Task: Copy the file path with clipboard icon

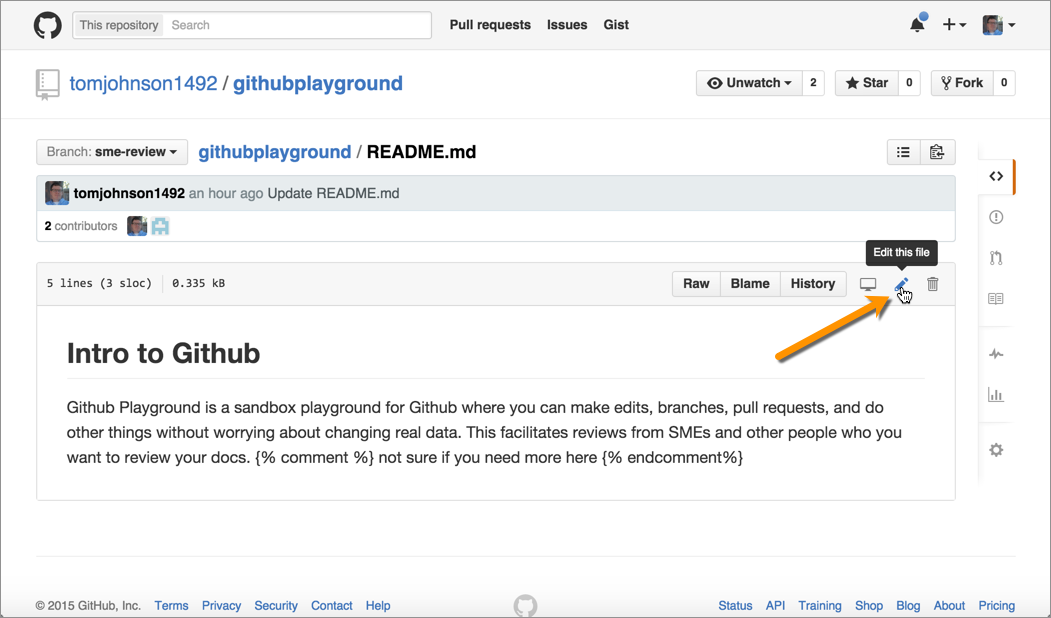Action: click(x=936, y=152)
